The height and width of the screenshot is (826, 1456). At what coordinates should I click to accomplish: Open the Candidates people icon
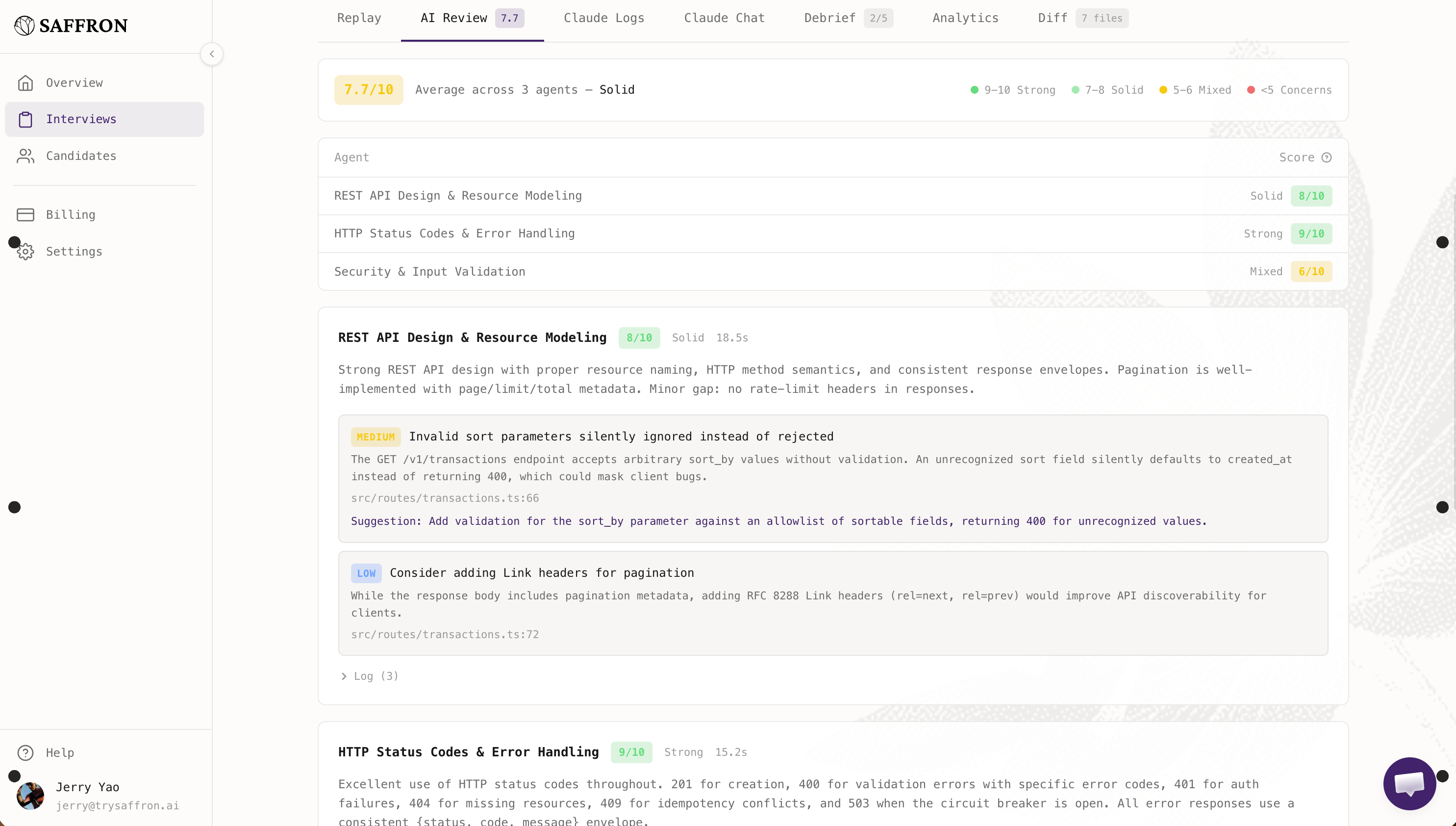[x=25, y=155]
